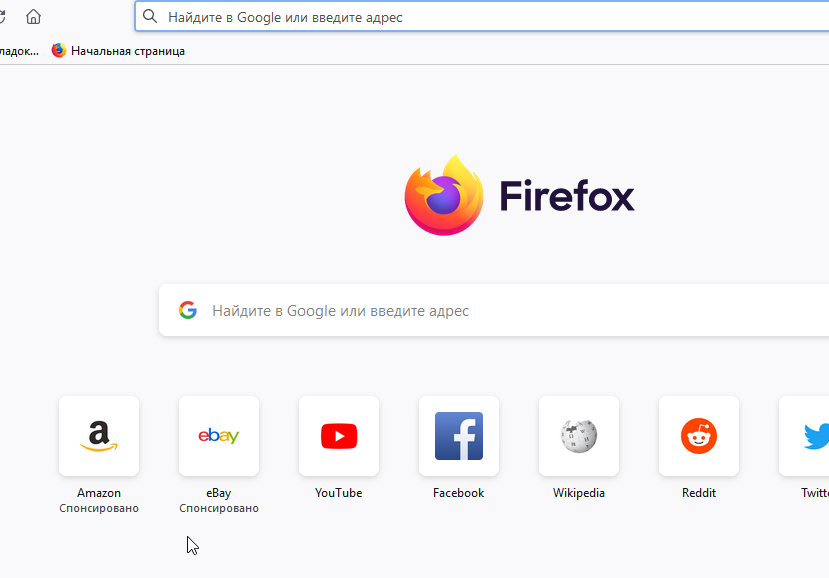
Task: Open the Home page button
Action: click(33, 17)
